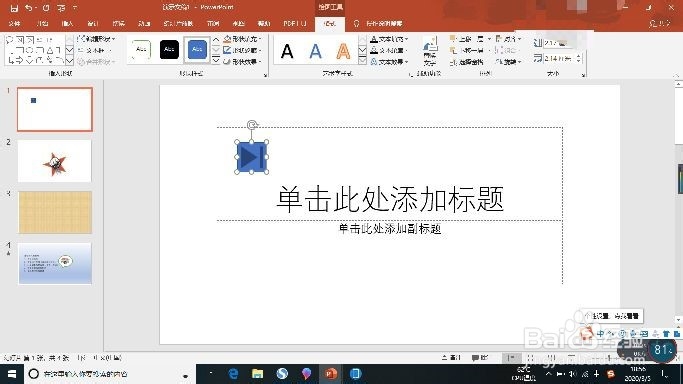Click the Comments (批注) button in status bar
Screen dimensions: 683x384
[x=480, y=357]
